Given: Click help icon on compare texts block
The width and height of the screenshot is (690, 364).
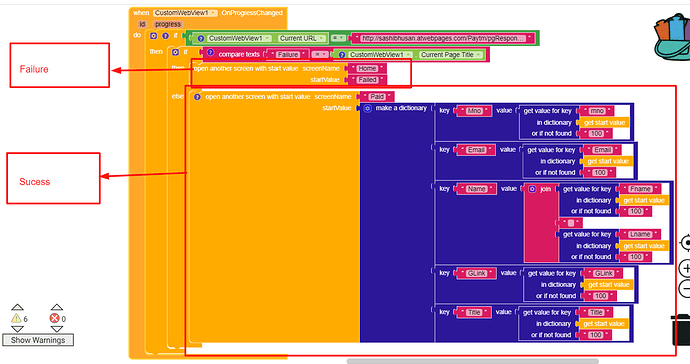Looking at the screenshot, I should (x=210, y=52).
